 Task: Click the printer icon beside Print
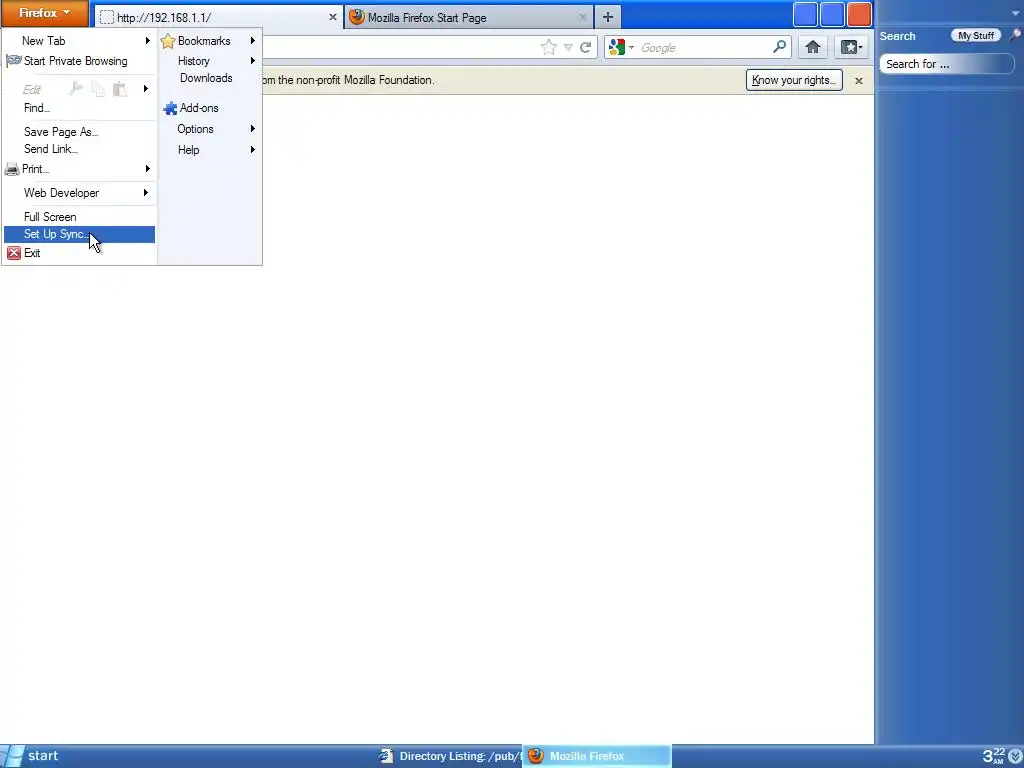tap(12, 169)
